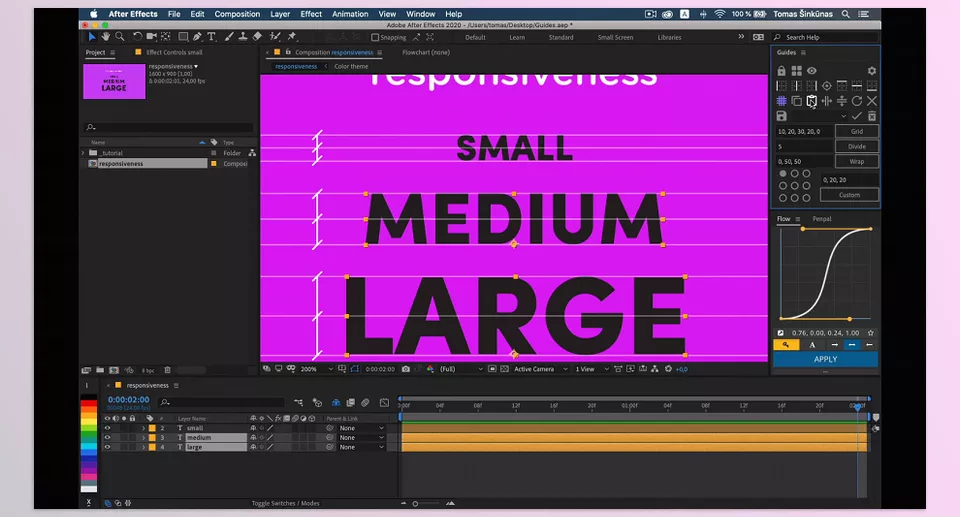Select the top-left anchor radio button

(x=782, y=173)
